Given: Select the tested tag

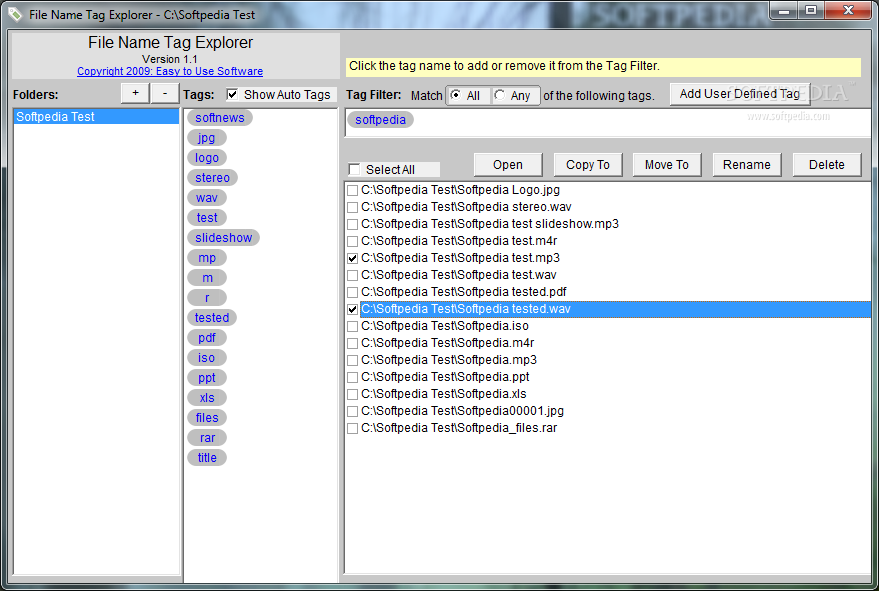Looking at the screenshot, I should [x=212, y=318].
